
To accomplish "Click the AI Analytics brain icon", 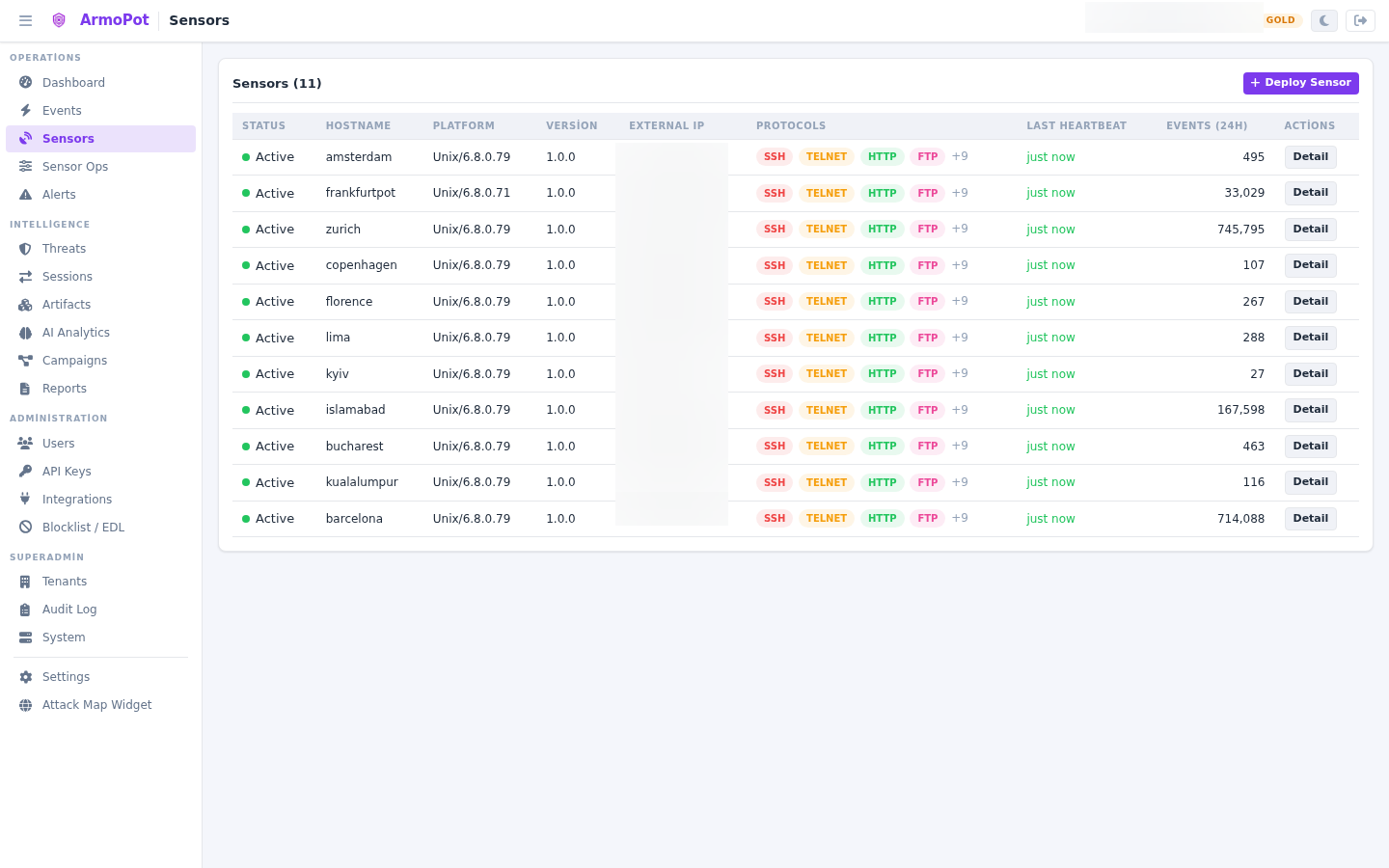I will tap(26, 333).
